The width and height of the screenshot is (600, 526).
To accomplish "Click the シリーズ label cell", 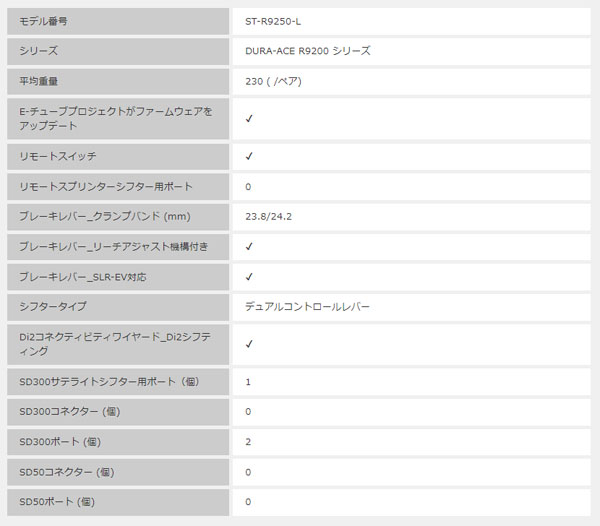I will tap(118, 51).
